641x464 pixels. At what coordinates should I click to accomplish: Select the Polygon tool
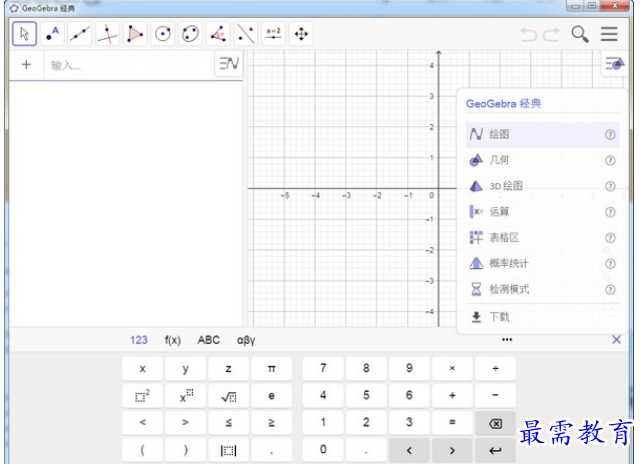click(135, 34)
